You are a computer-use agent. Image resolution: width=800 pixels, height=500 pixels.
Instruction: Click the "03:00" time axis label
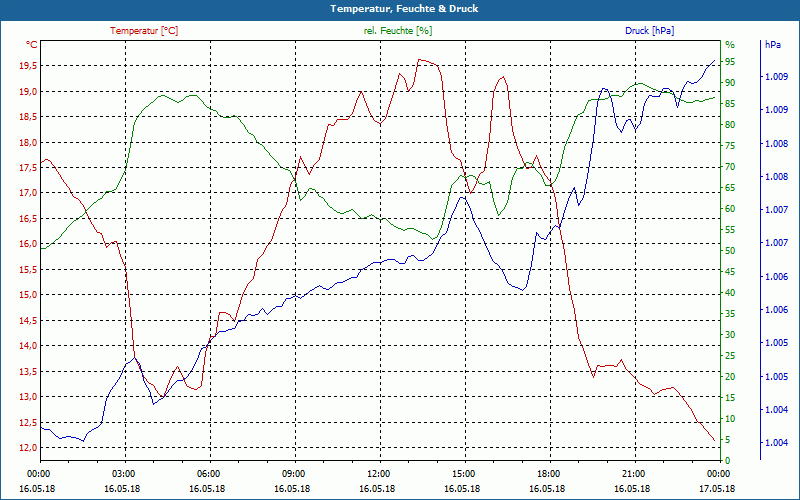(122, 473)
